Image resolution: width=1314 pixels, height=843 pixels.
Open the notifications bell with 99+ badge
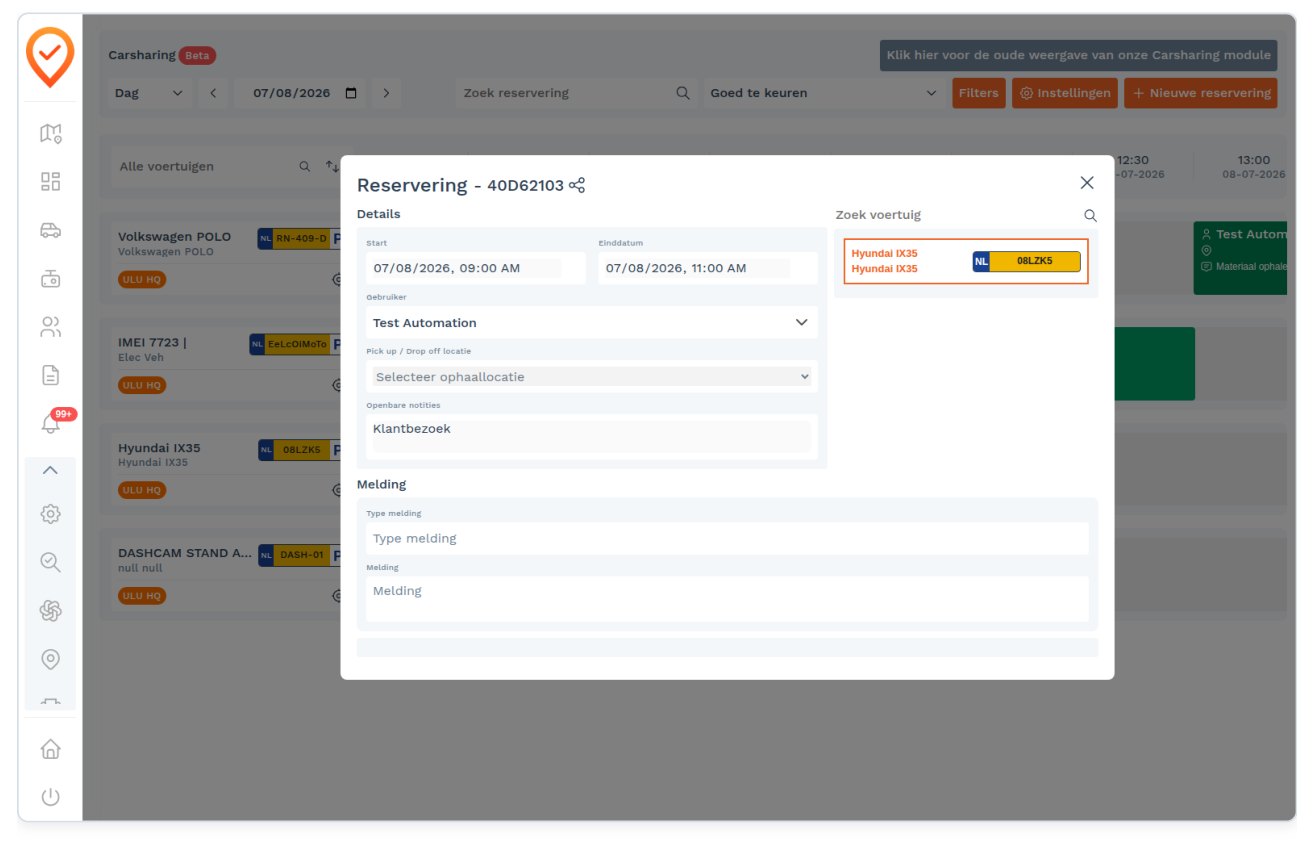pyautogui.click(x=50, y=423)
